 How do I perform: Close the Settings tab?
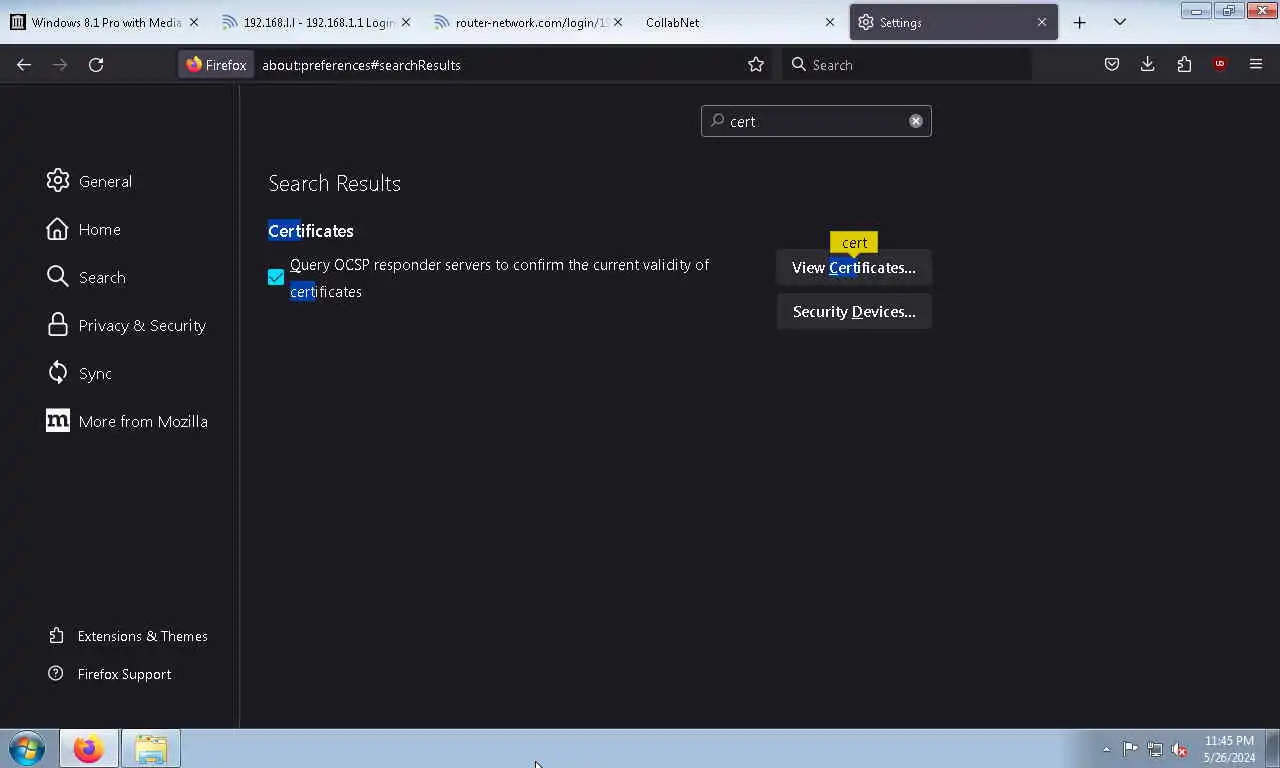click(x=1041, y=22)
